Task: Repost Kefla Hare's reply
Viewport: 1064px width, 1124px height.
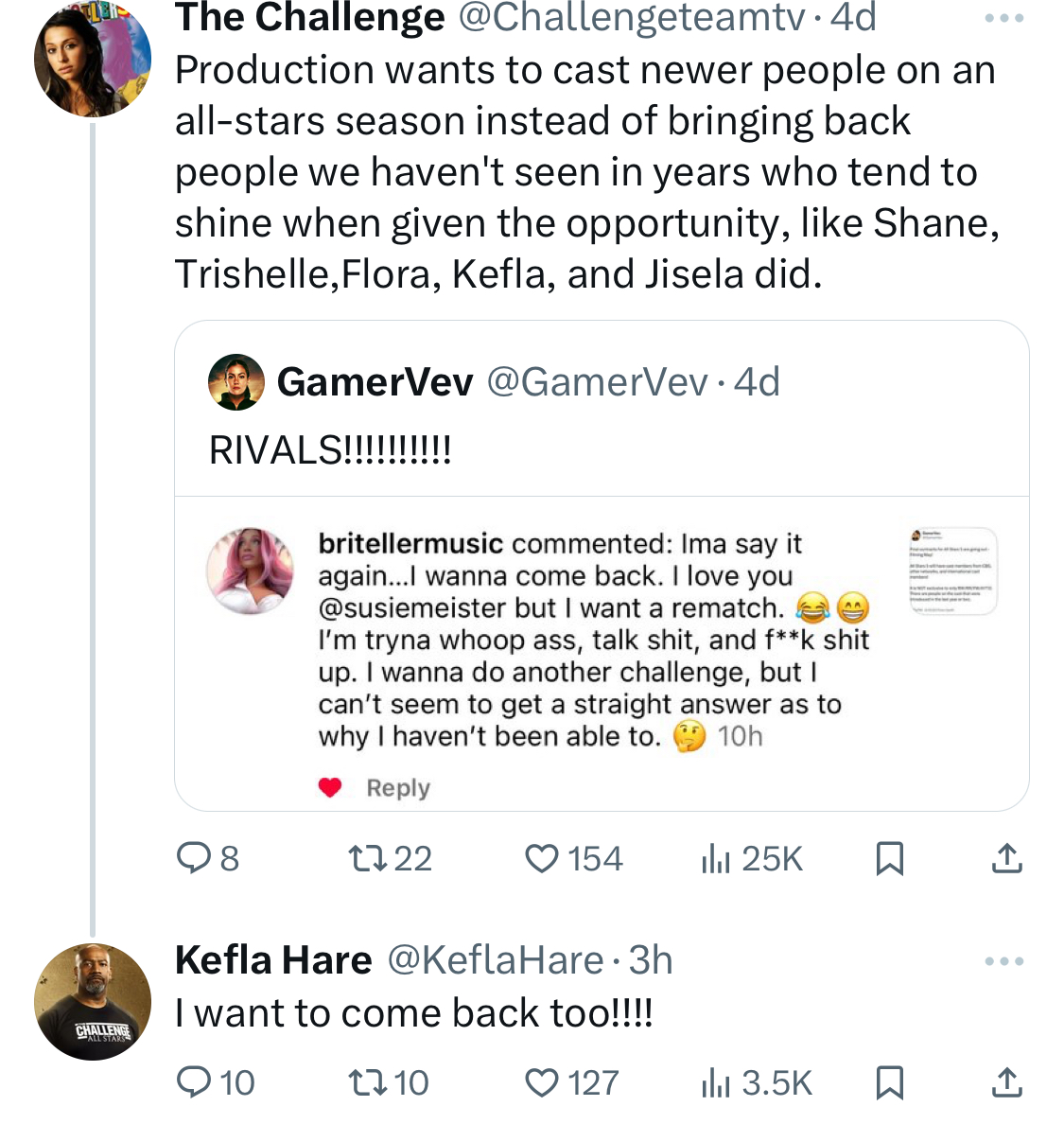Action: tap(388, 1082)
